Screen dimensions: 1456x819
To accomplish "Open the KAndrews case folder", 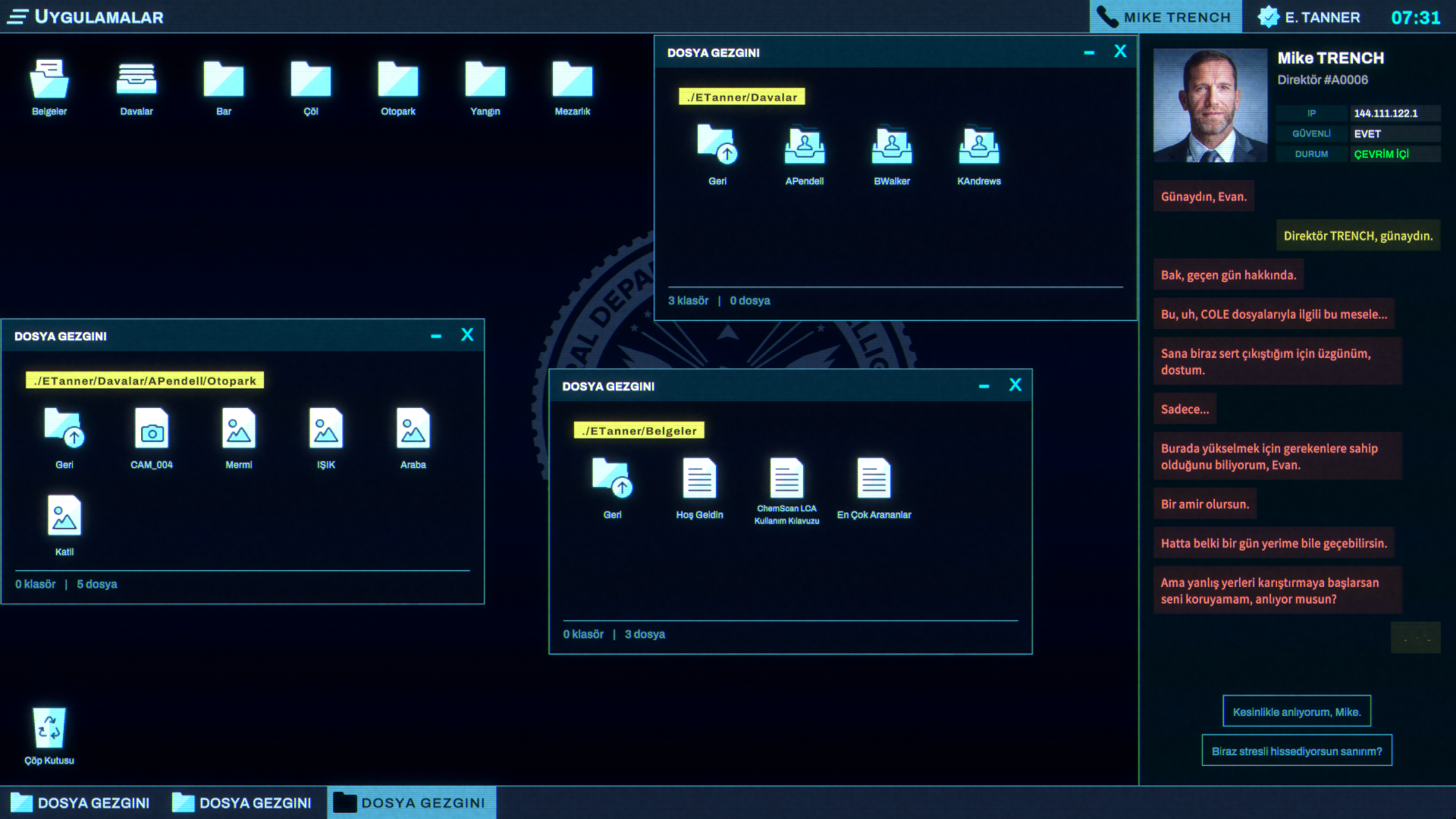I will click(x=979, y=146).
